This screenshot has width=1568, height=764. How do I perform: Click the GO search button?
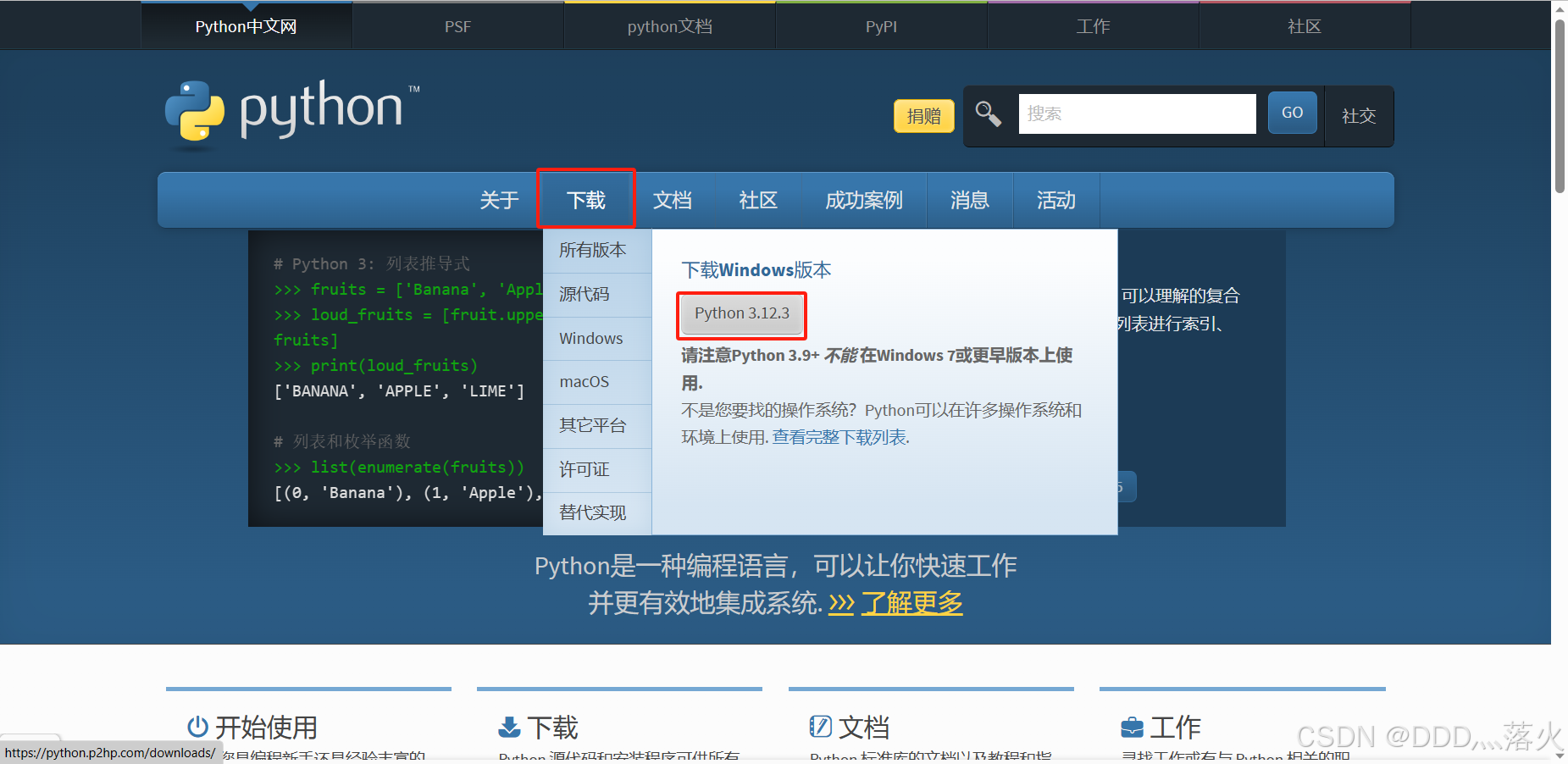(x=1292, y=113)
